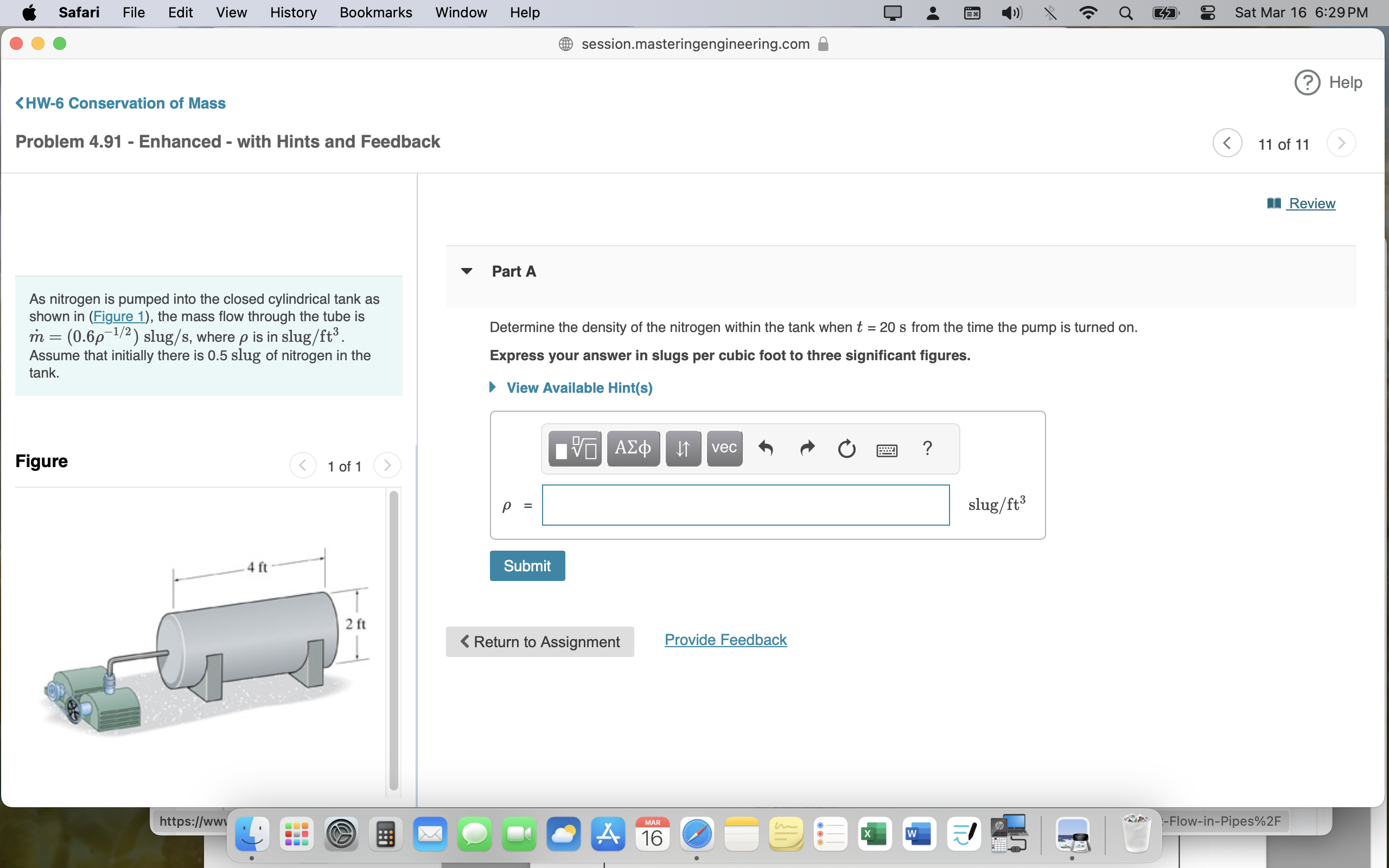Open the Greek symbols ΑΣΦ palette
The image size is (1389, 868).
(x=633, y=448)
